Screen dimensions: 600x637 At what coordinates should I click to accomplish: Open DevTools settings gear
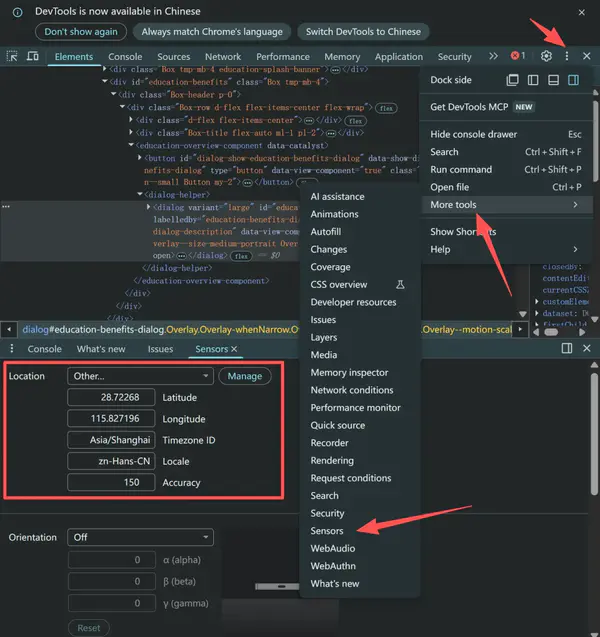point(546,56)
